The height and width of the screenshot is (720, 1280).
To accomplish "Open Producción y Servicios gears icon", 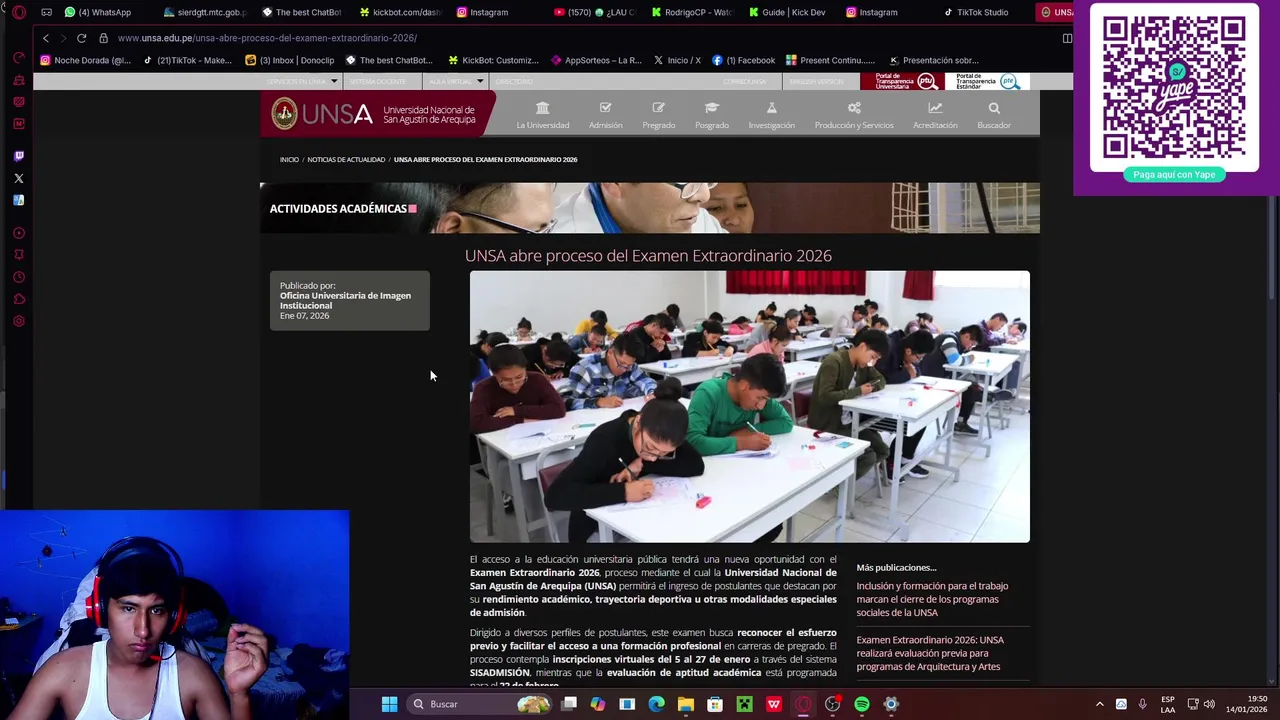I will (x=854, y=108).
